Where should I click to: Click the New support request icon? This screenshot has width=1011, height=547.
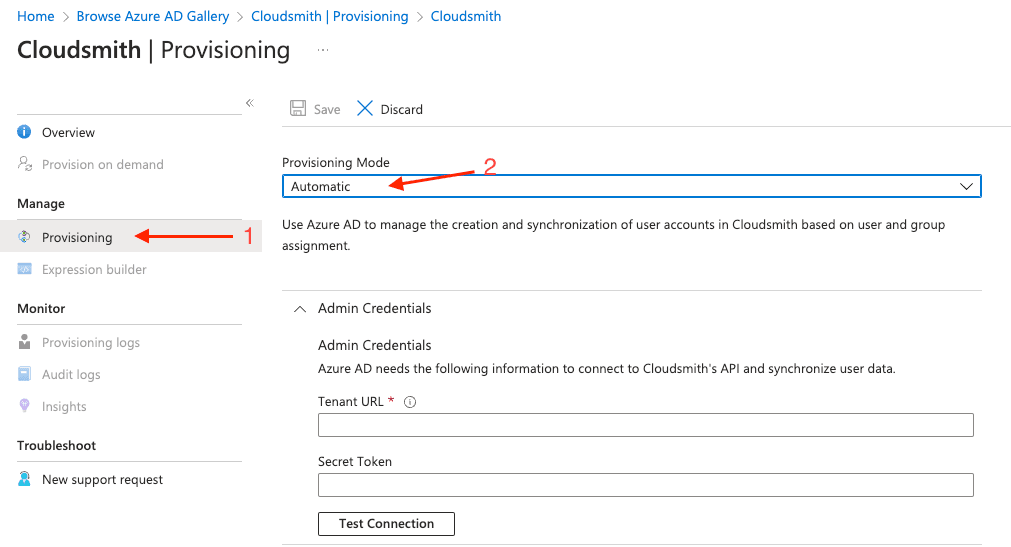click(25, 479)
